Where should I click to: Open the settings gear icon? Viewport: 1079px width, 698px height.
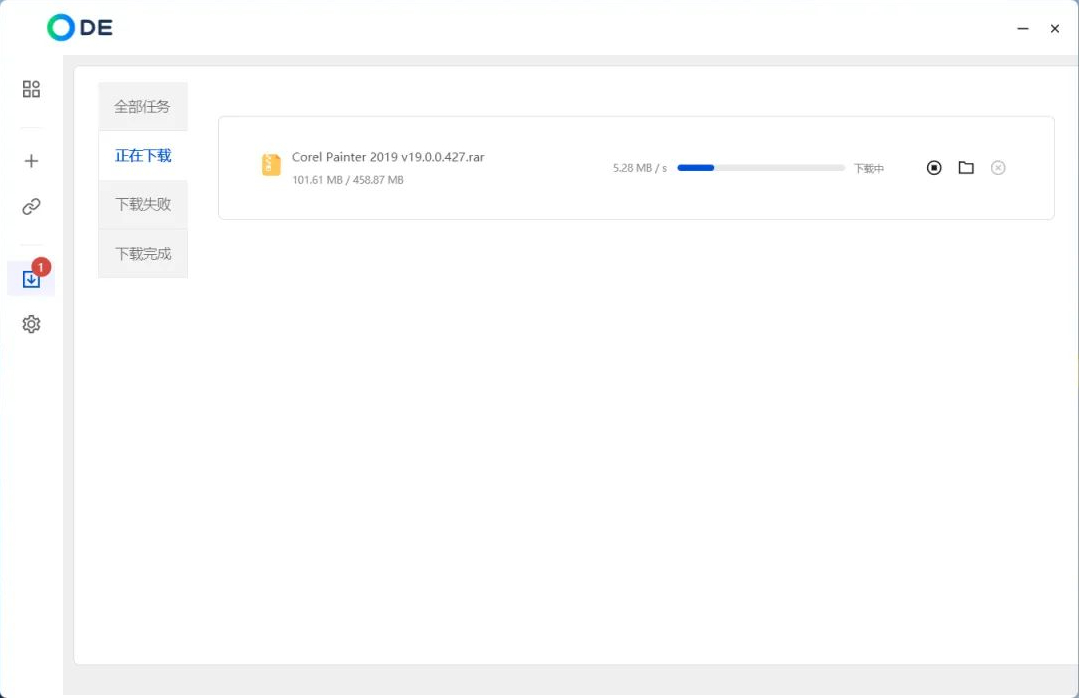coord(31,324)
